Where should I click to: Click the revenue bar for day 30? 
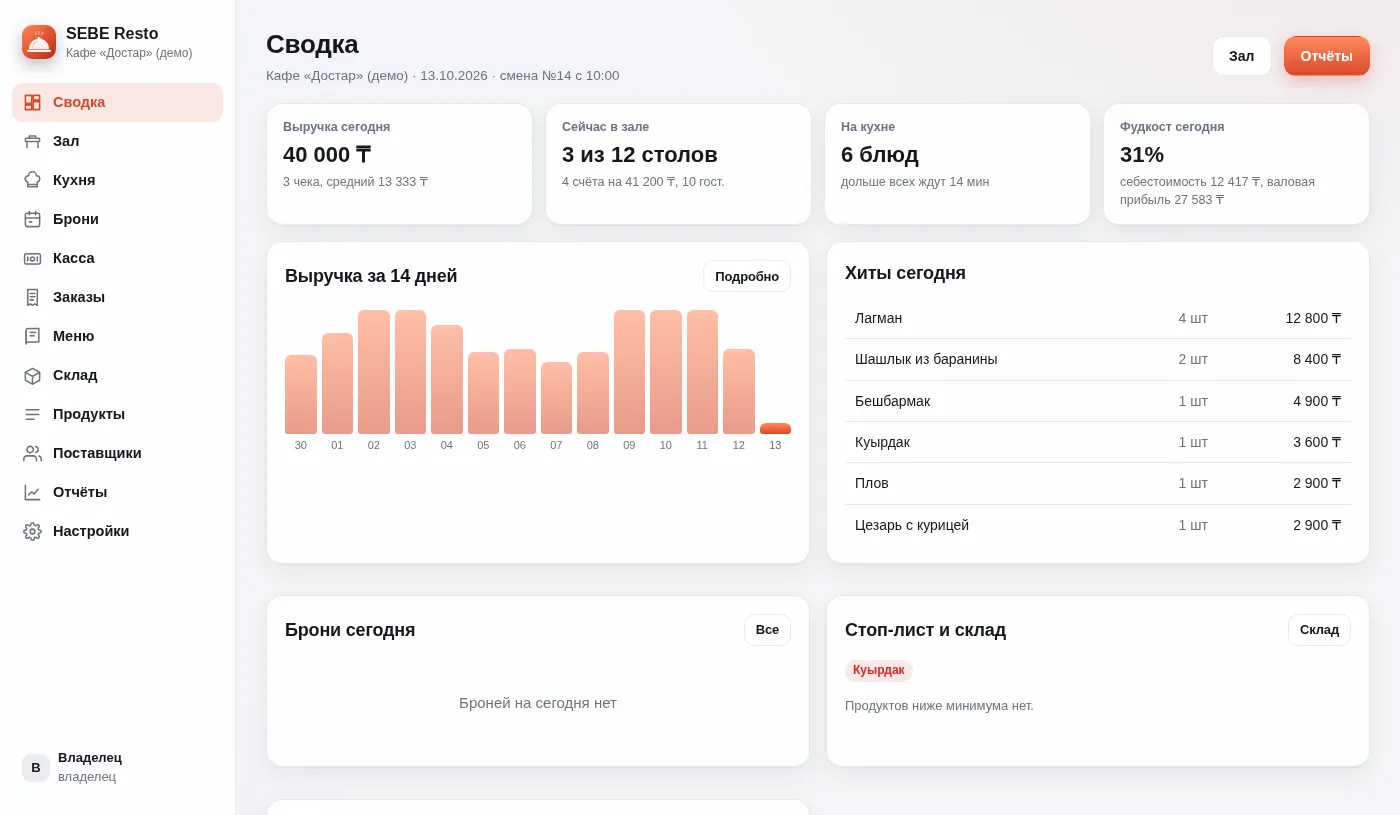point(301,395)
